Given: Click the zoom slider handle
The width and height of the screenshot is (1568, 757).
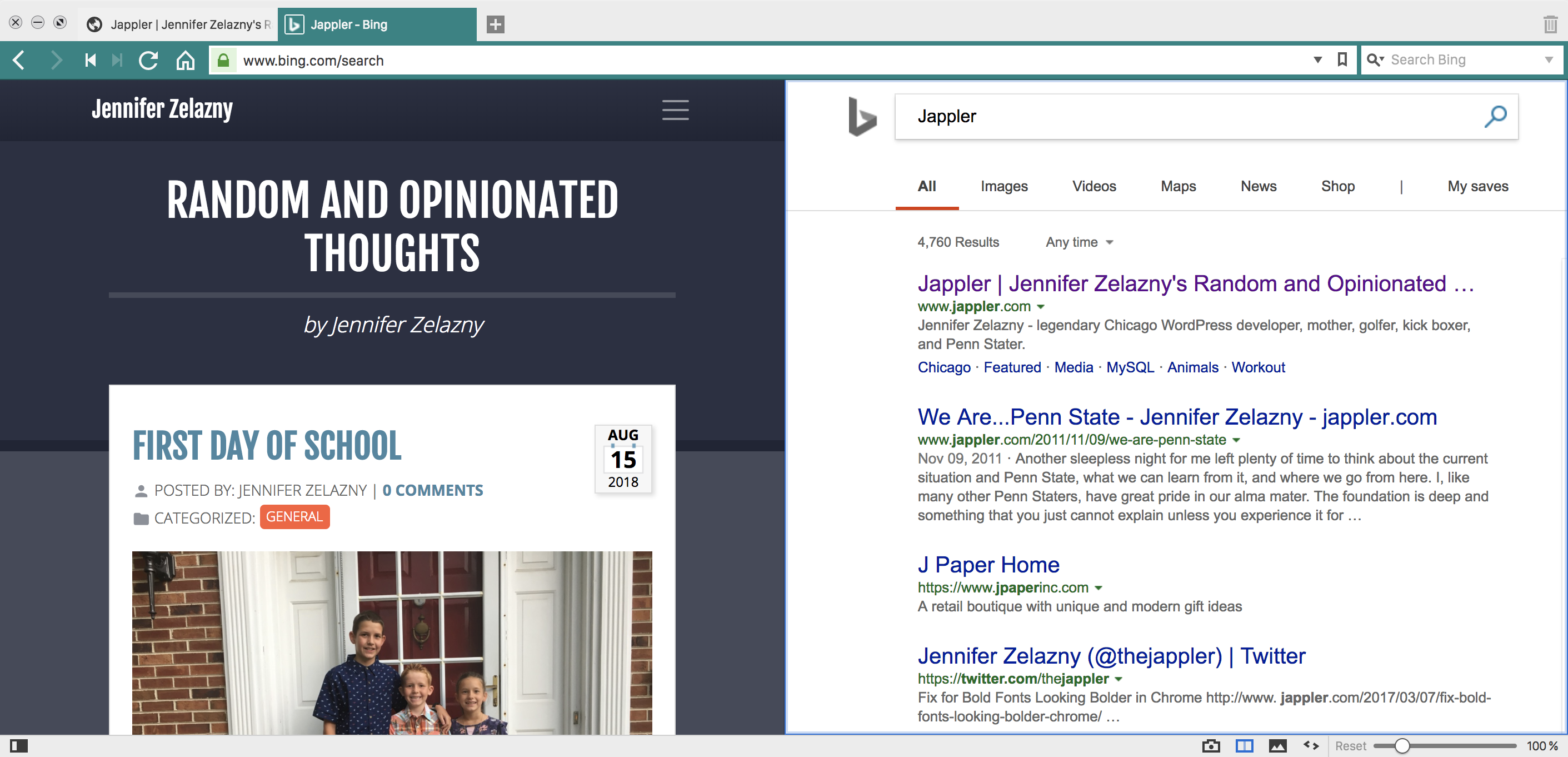Looking at the screenshot, I should point(1402,745).
